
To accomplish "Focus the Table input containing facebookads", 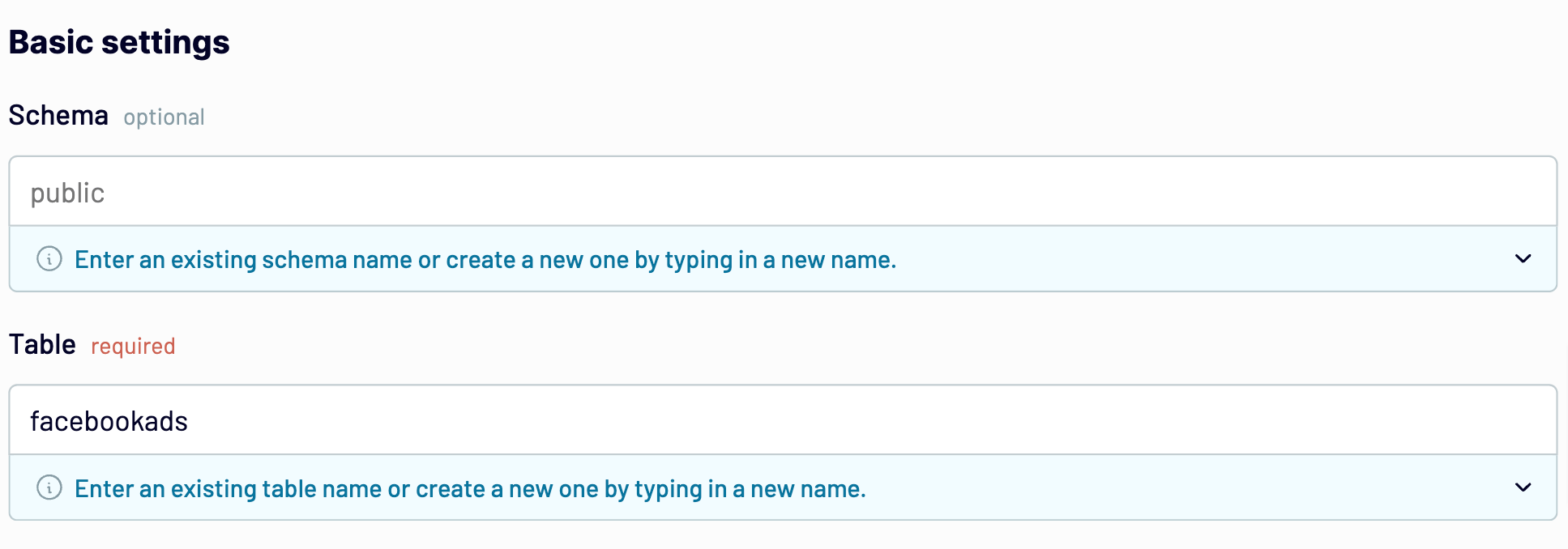I will point(783,420).
